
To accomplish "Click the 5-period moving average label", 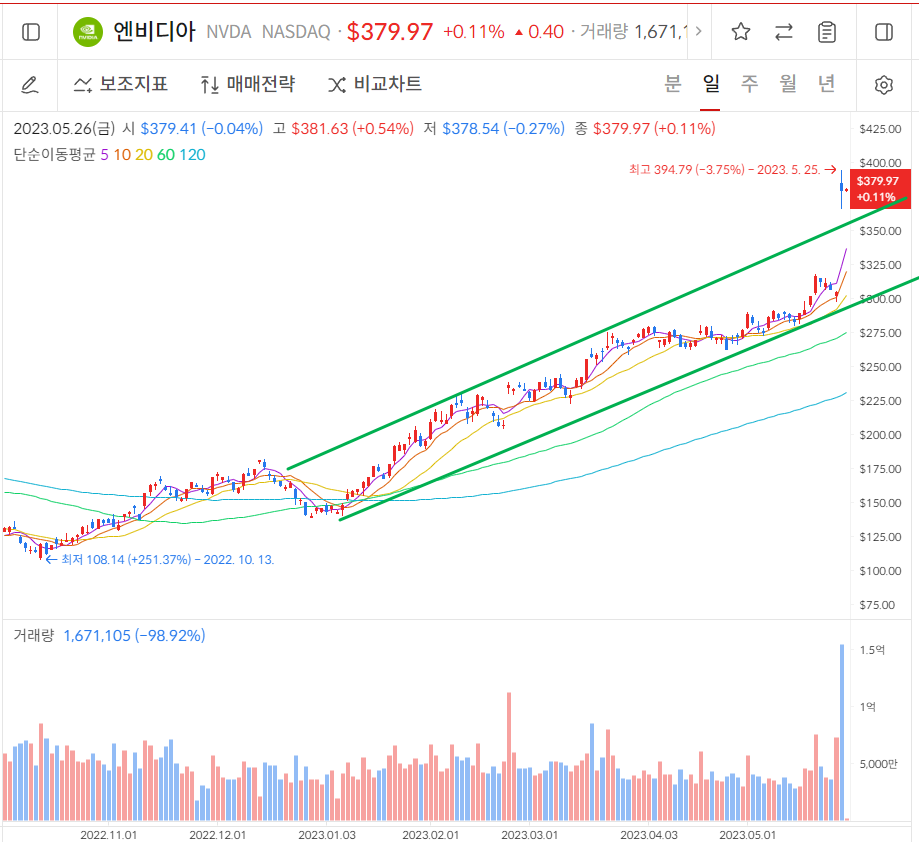I will [104, 155].
